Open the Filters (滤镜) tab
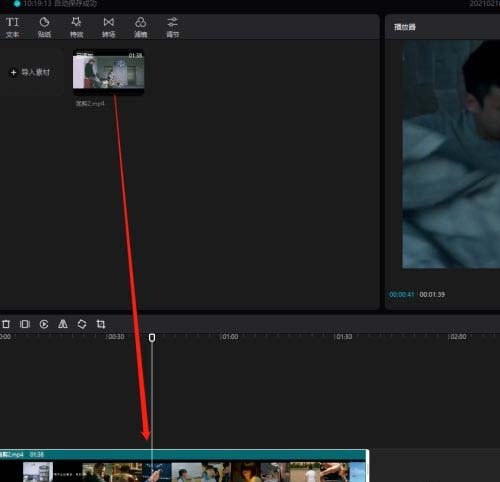 (141, 27)
